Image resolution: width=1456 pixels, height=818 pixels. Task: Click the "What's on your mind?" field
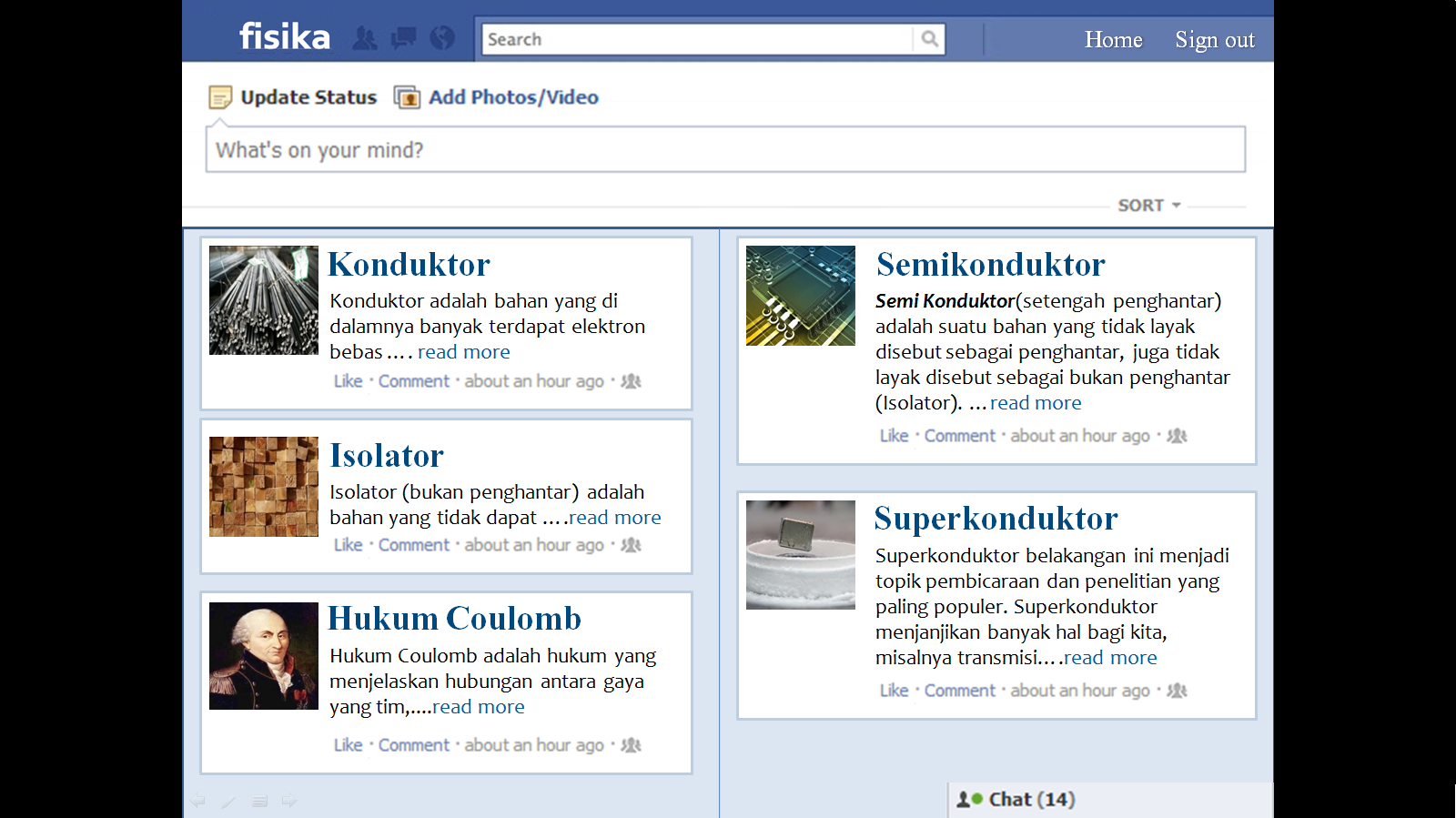point(724,150)
